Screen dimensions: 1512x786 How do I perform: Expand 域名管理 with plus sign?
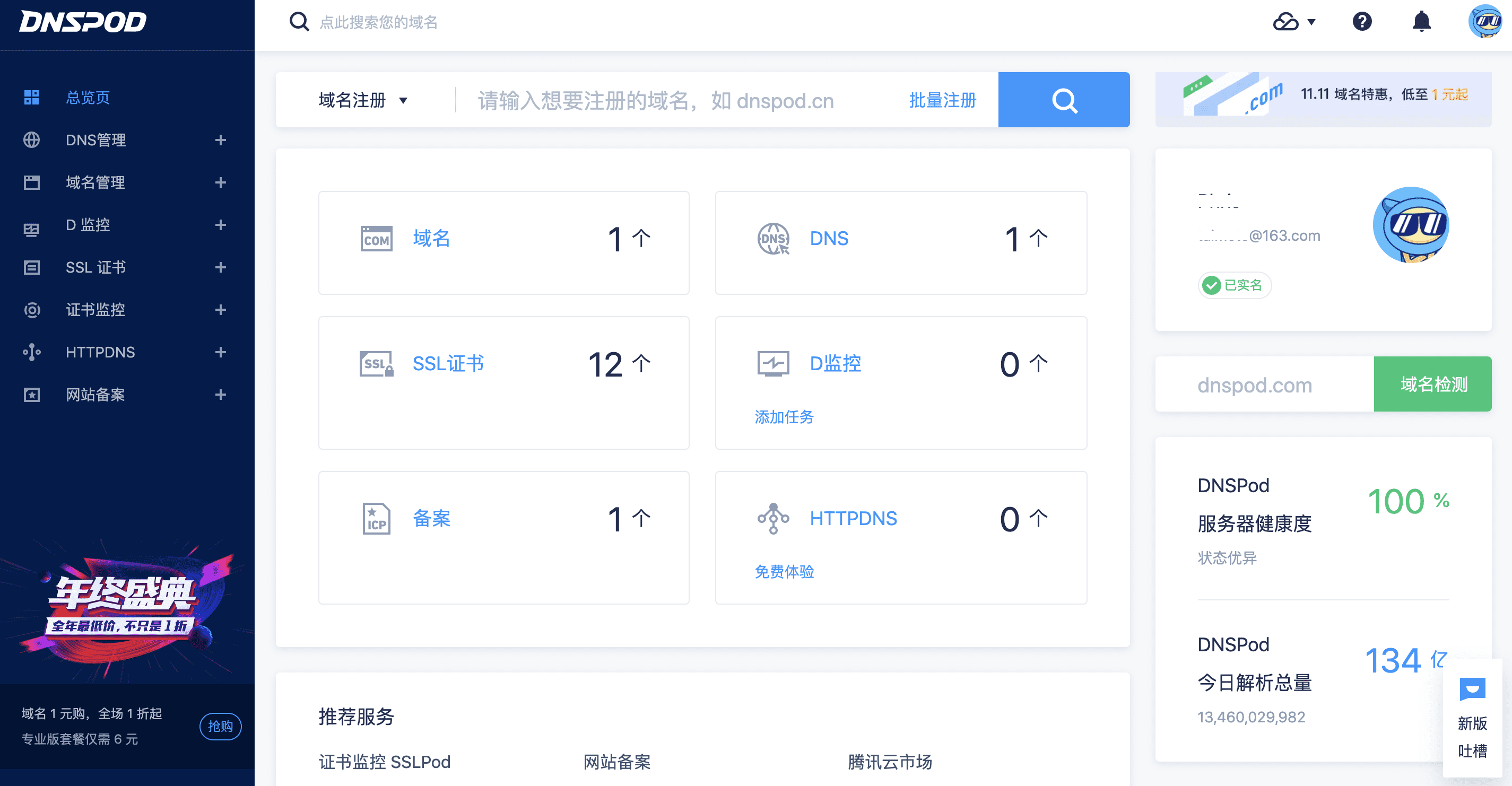(x=221, y=182)
